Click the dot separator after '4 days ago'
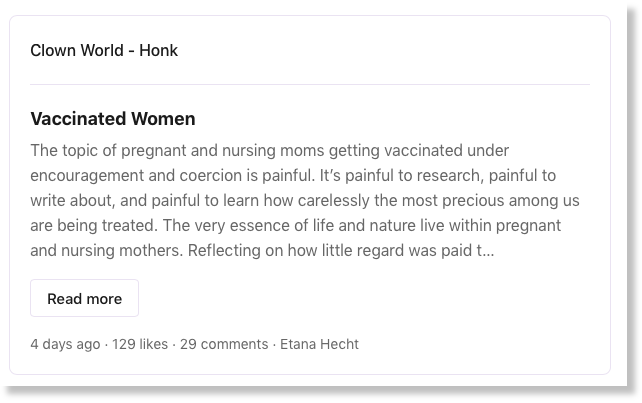 [106, 345]
